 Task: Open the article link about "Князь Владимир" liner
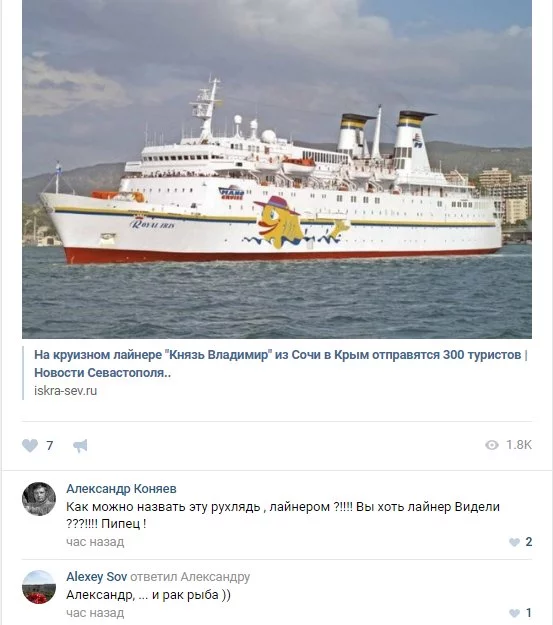click(x=281, y=364)
